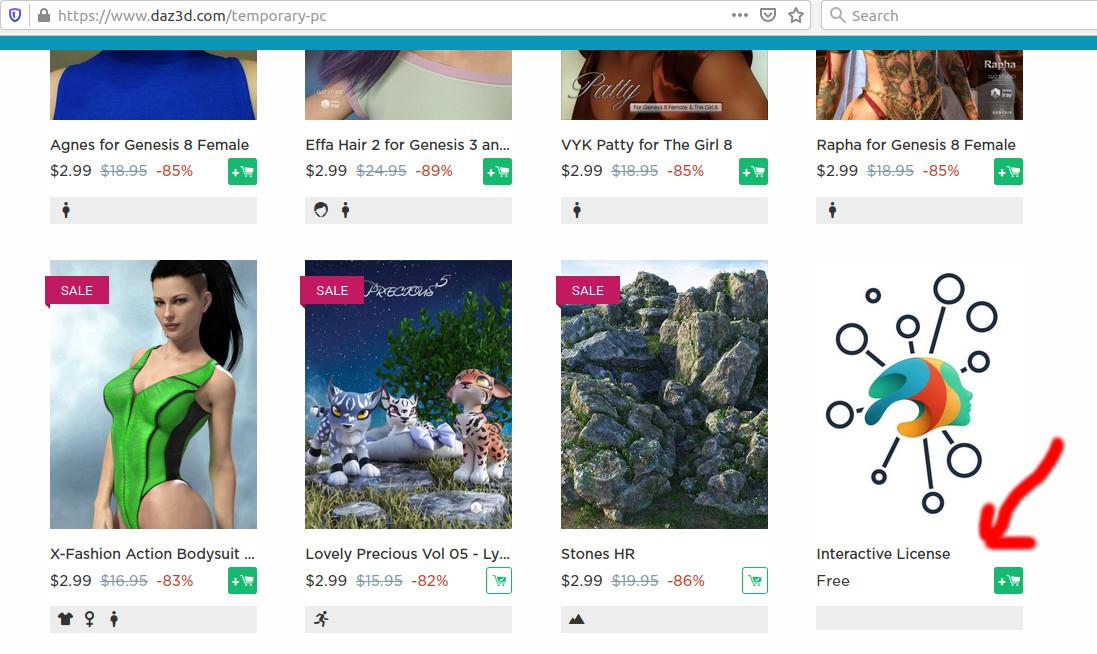Click Lovely Precious Vol 05 cart icon
Image resolution: width=1097 pixels, height=654 pixels.
coord(499,581)
